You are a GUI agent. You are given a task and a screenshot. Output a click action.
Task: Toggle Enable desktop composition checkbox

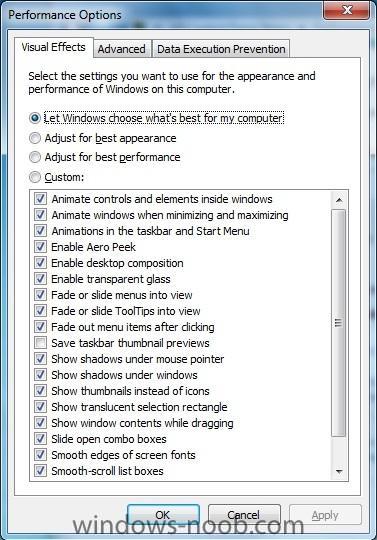tap(40, 263)
